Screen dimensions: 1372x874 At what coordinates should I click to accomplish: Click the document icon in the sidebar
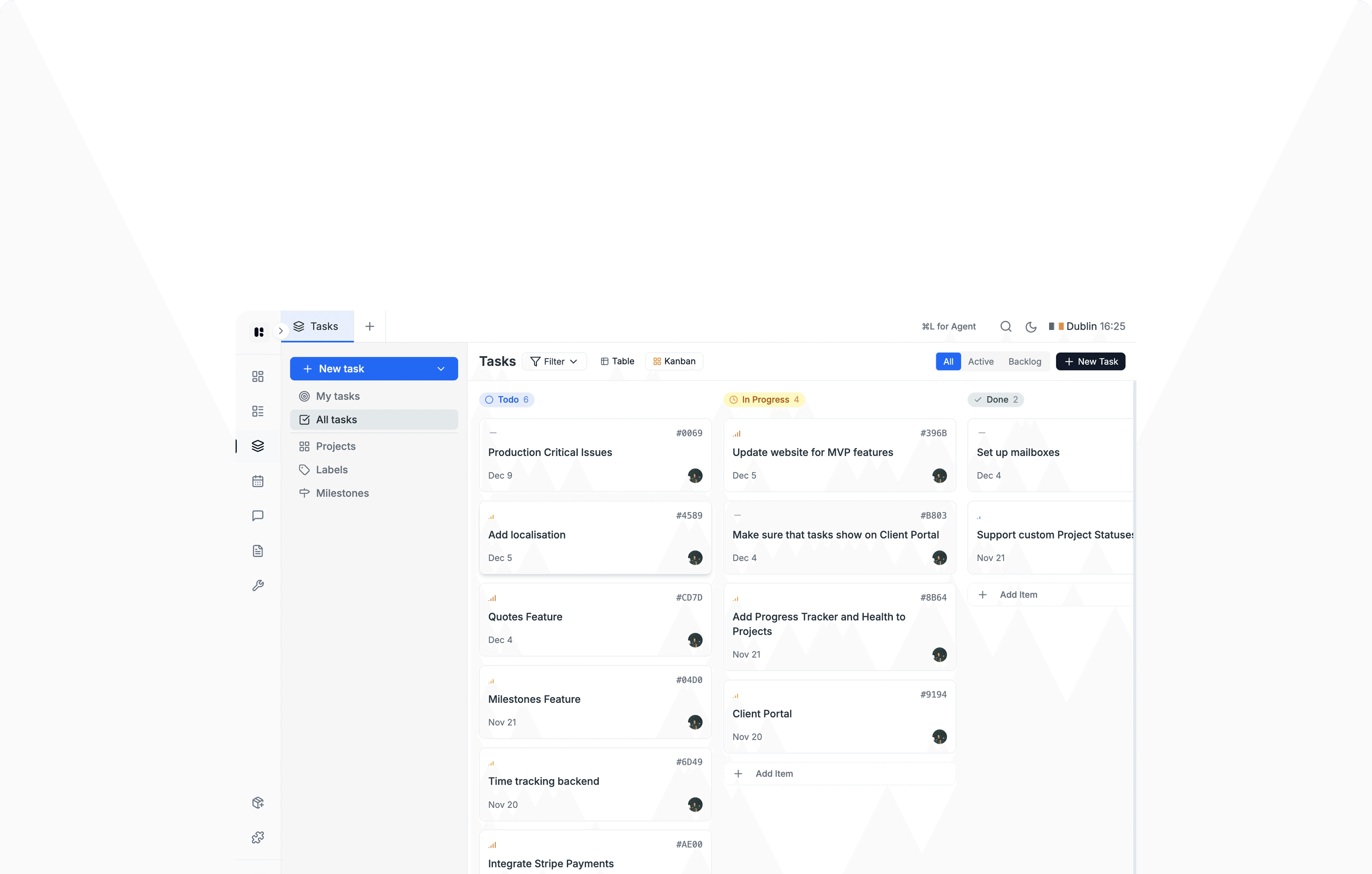coord(258,550)
